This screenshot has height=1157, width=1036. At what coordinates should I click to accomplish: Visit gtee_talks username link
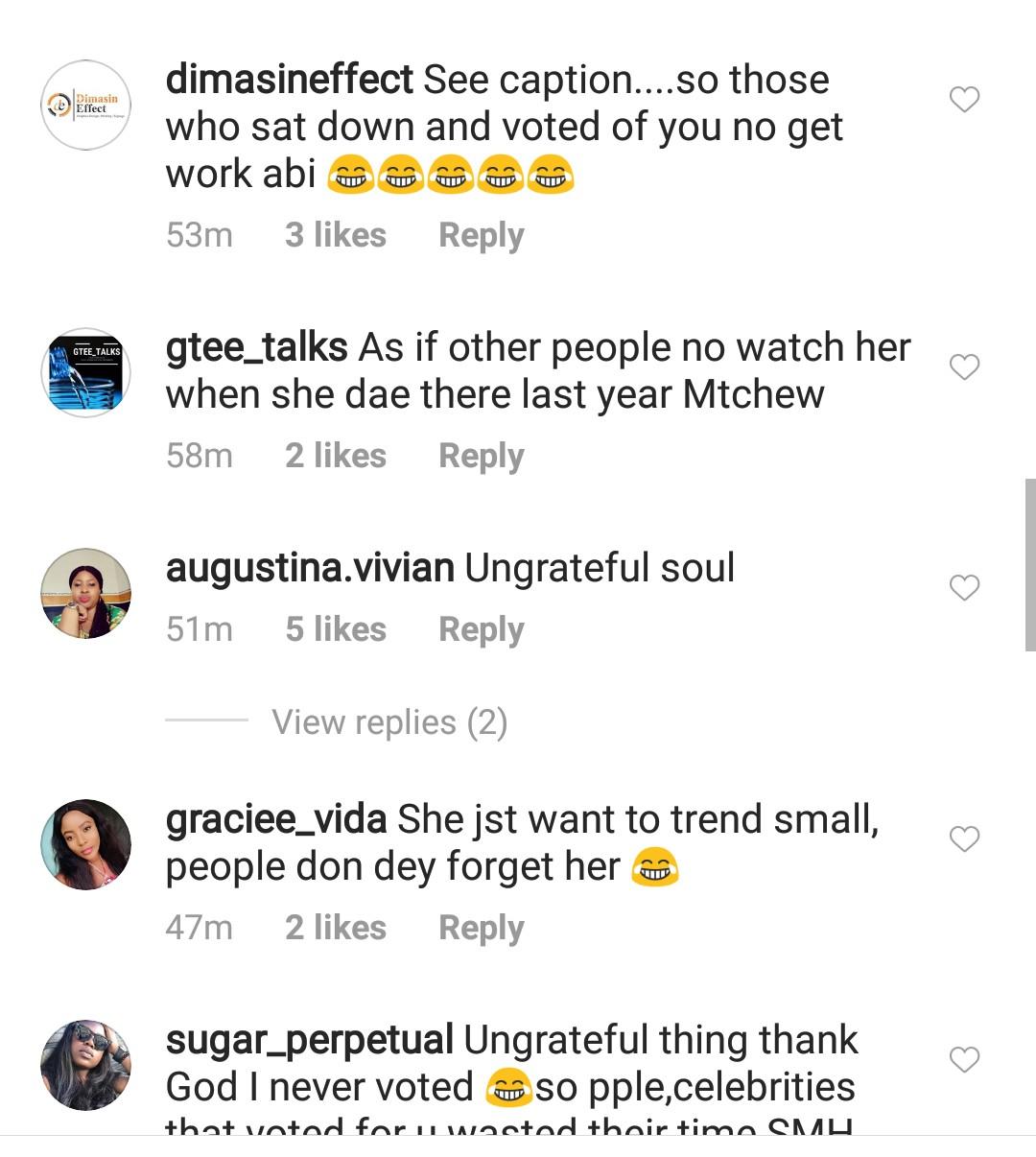pos(256,347)
